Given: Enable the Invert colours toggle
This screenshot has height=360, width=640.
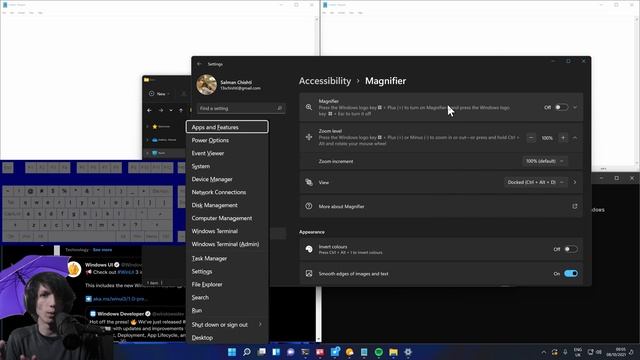Looking at the screenshot, I should (x=571, y=249).
